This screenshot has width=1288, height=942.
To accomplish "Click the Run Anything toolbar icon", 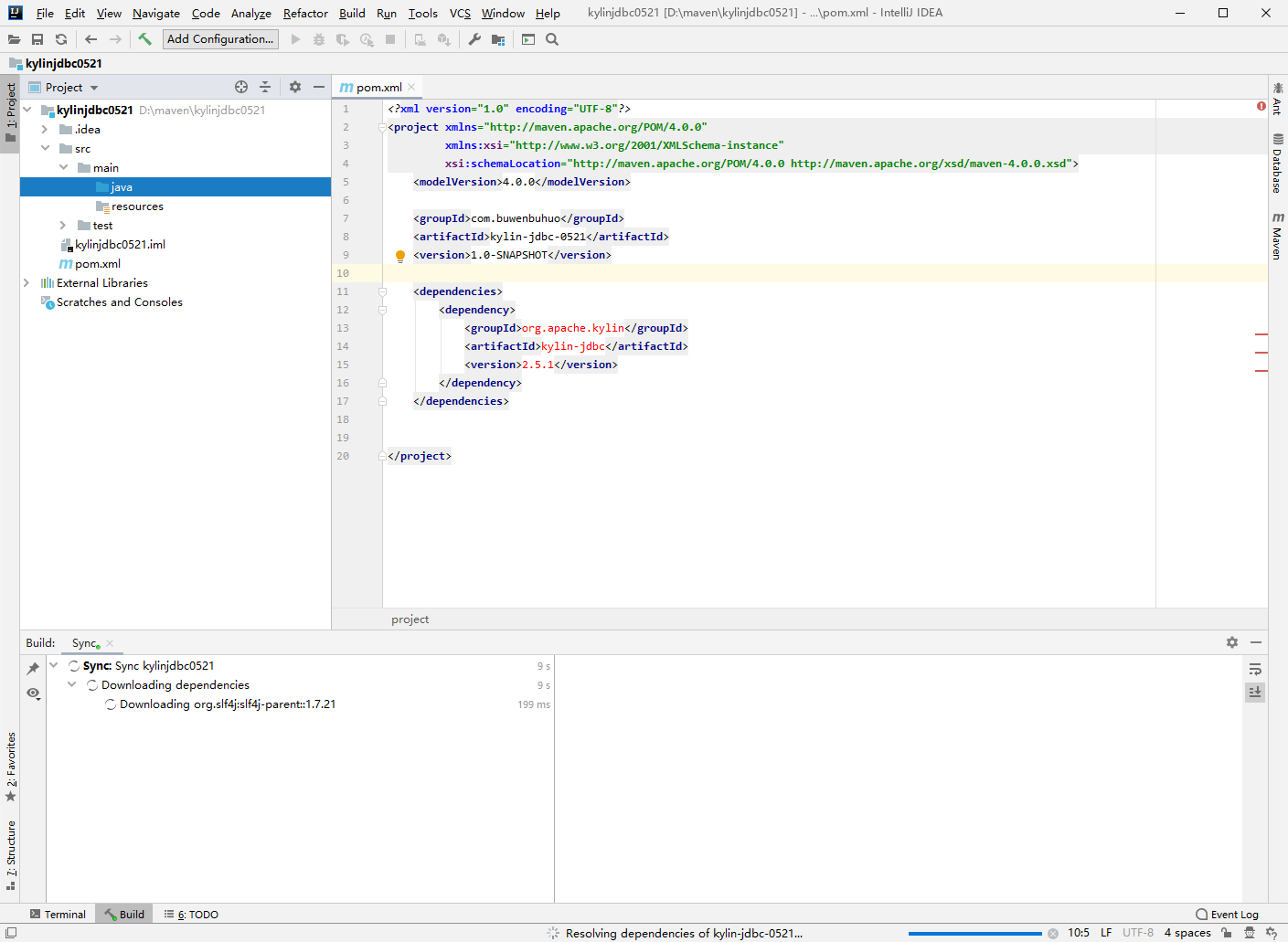I will coord(528,39).
